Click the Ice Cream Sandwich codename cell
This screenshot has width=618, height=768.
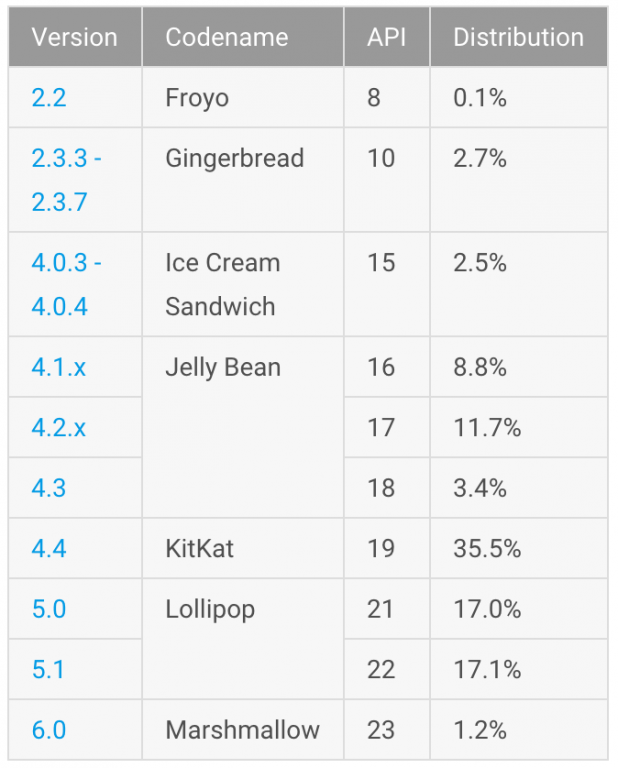(223, 285)
